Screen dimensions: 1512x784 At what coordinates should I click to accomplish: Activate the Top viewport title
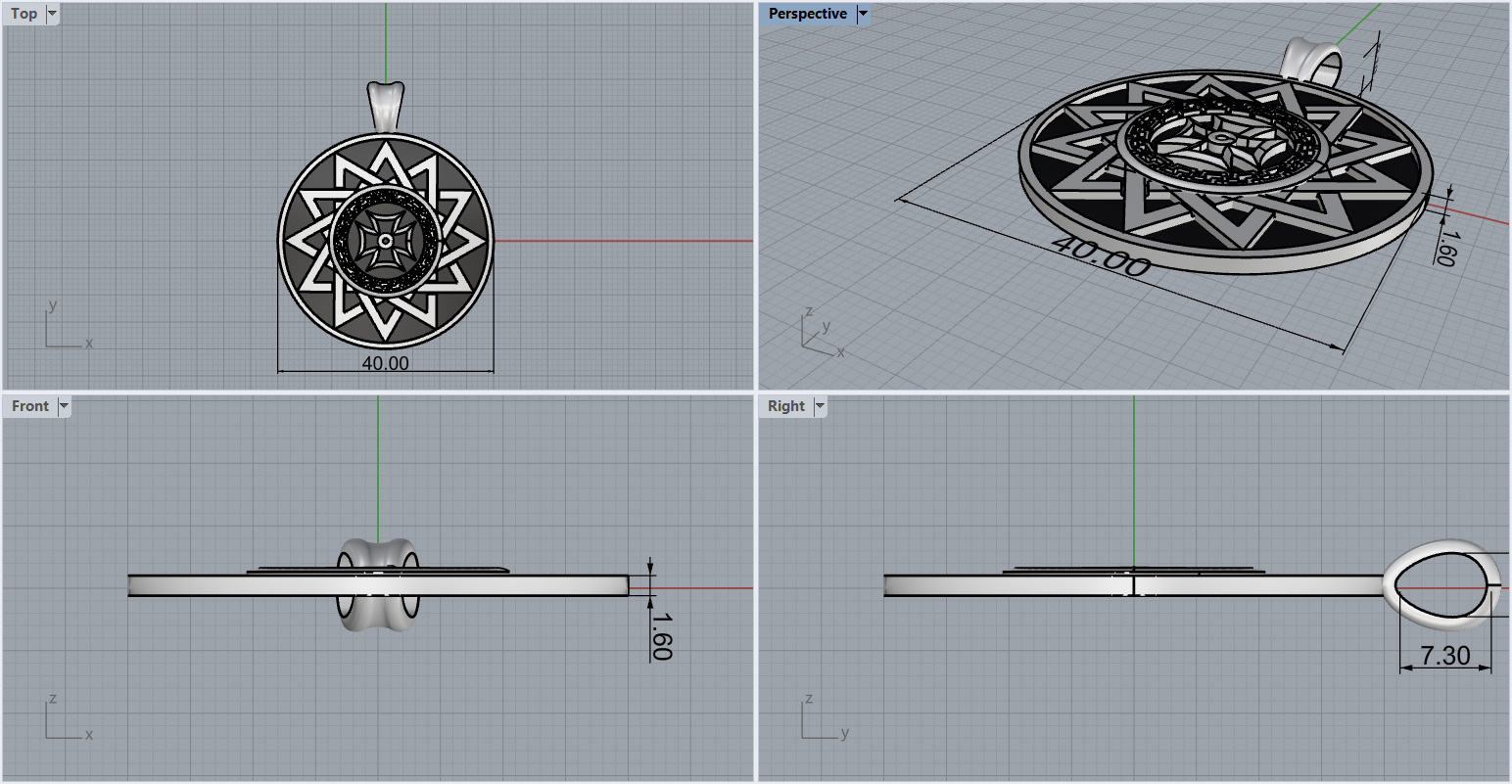pos(24,14)
